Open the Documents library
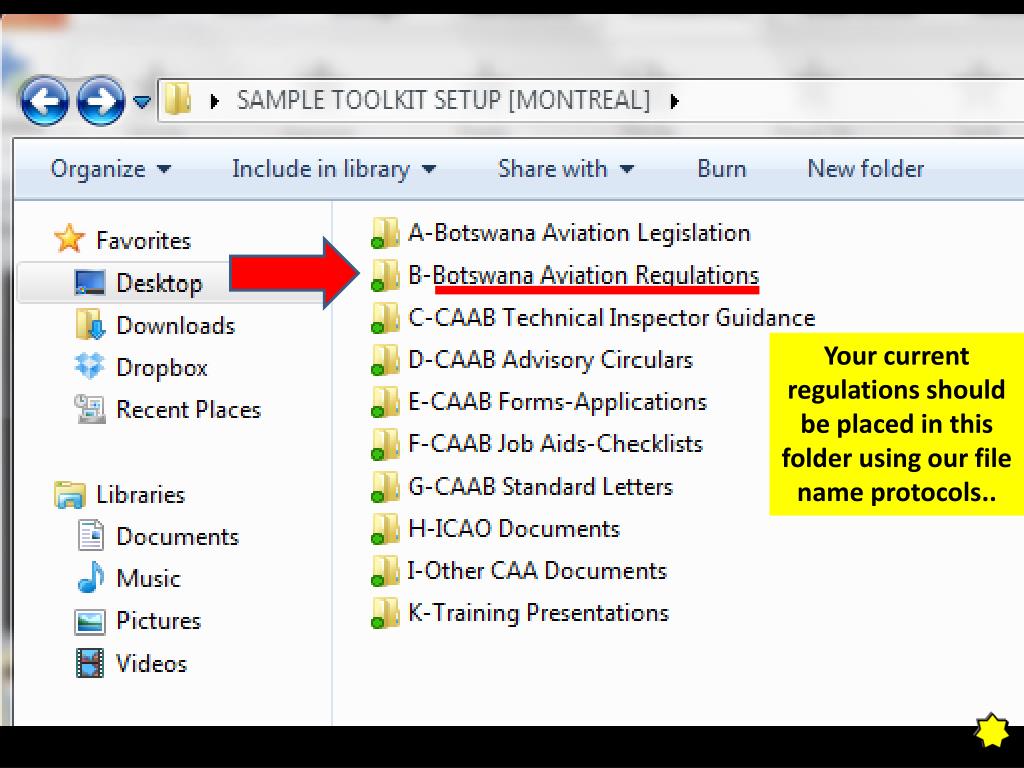This screenshot has width=1024, height=768. pyautogui.click(x=178, y=537)
